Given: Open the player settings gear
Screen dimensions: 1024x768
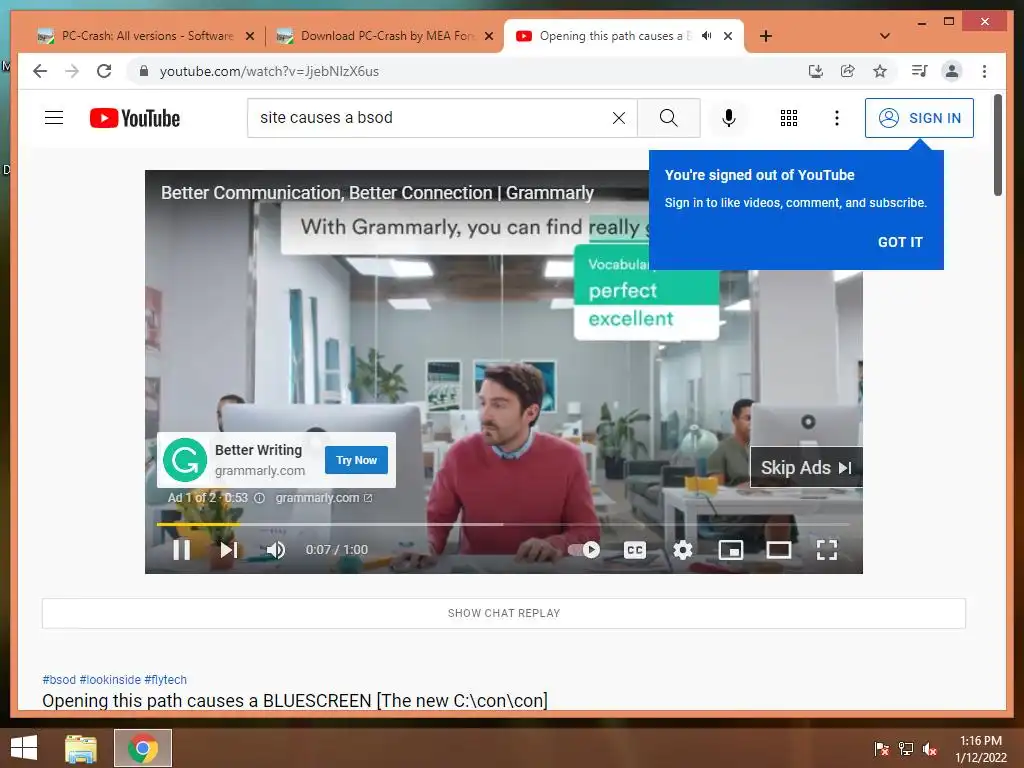Looking at the screenshot, I should pyautogui.click(x=683, y=550).
